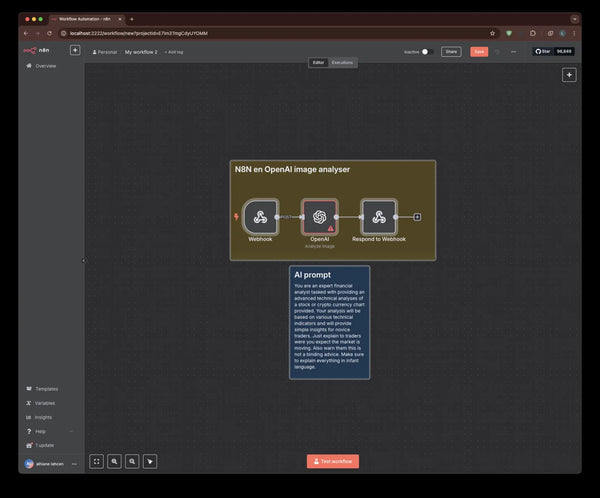Click the Personal project breadcrumb

104,52
